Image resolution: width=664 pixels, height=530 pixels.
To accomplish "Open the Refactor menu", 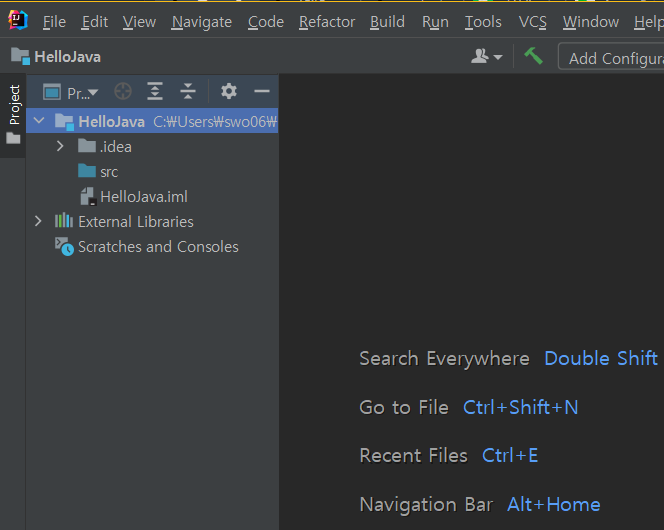I will click(x=327, y=22).
